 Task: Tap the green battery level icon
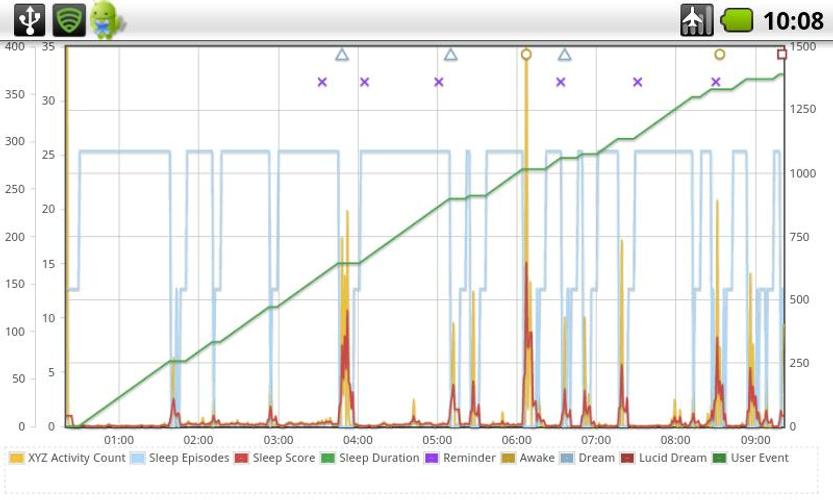tap(738, 20)
